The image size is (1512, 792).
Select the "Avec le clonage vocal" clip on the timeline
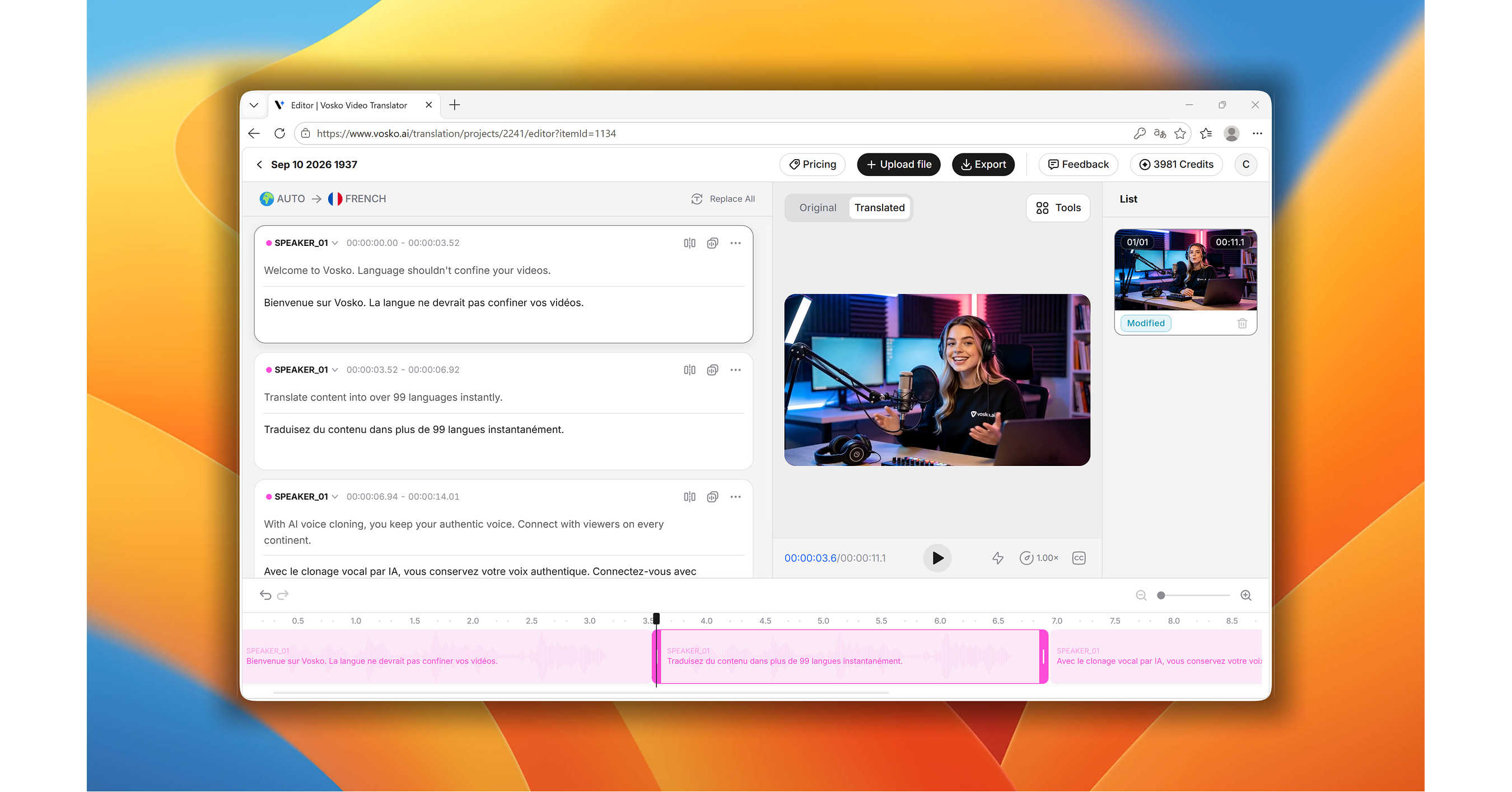[x=1156, y=657]
